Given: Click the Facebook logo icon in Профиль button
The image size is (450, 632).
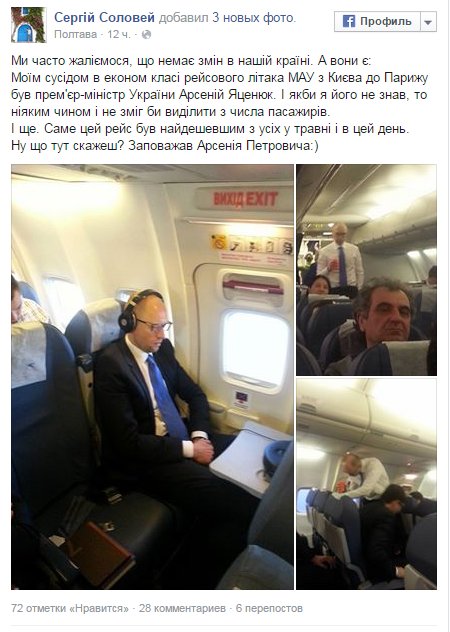Looking at the screenshot, I should point(348,21).
